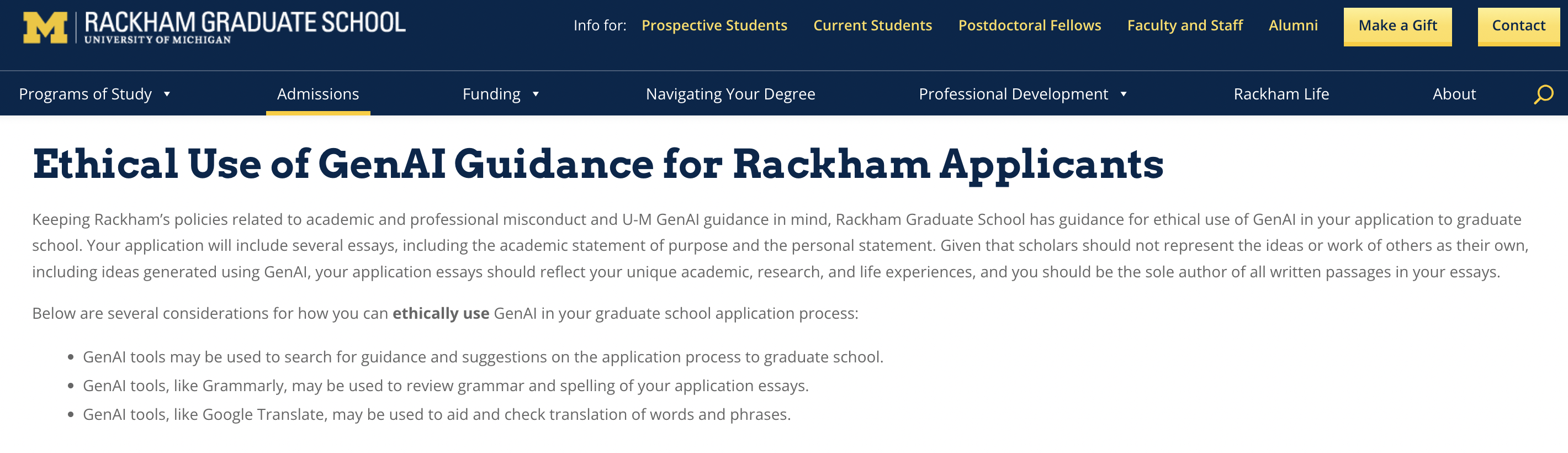Open the Admissions menu item
Viewport: 1568px width, 453px height.
(317, 94)
